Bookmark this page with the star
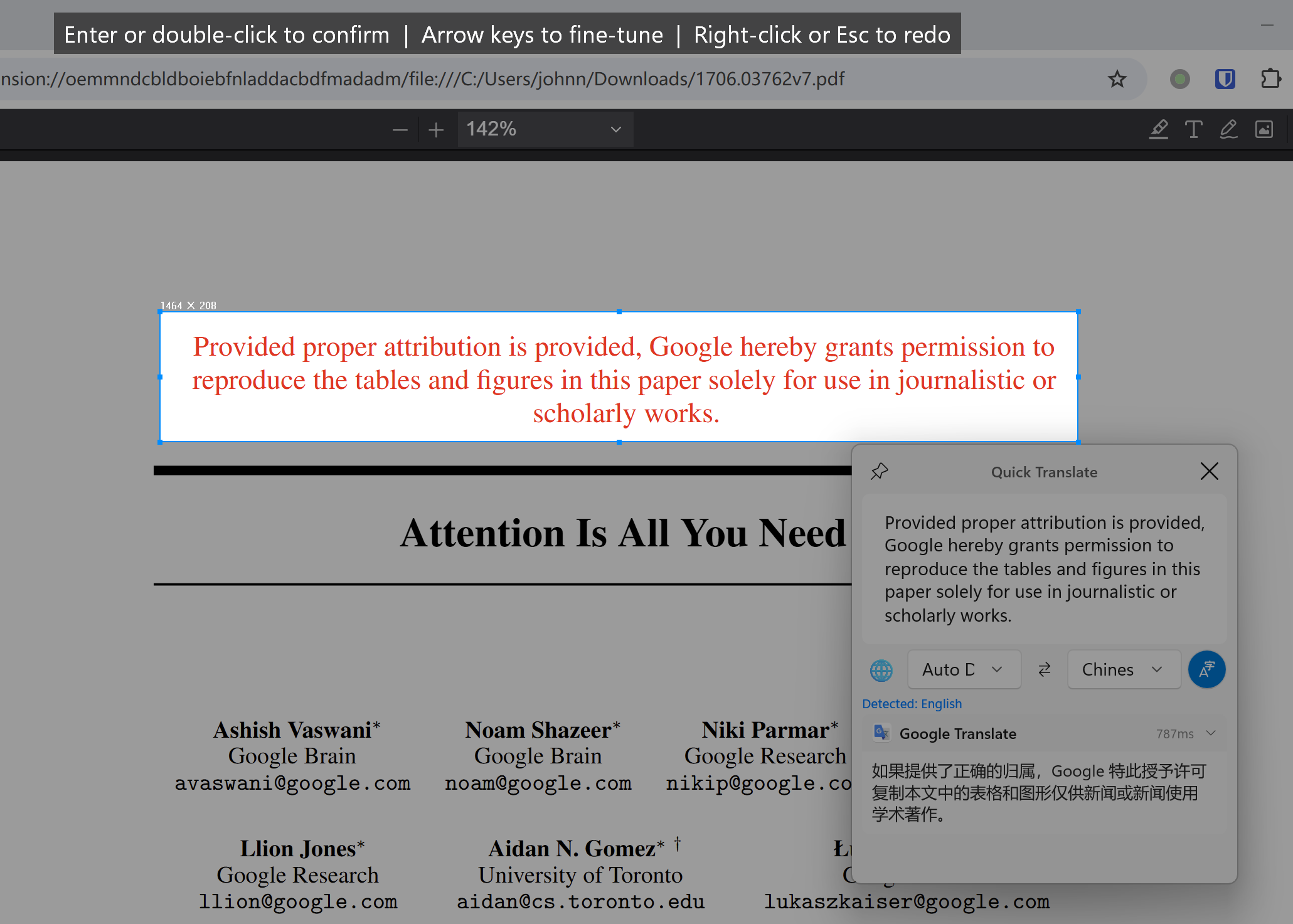 pos(1117,79)
